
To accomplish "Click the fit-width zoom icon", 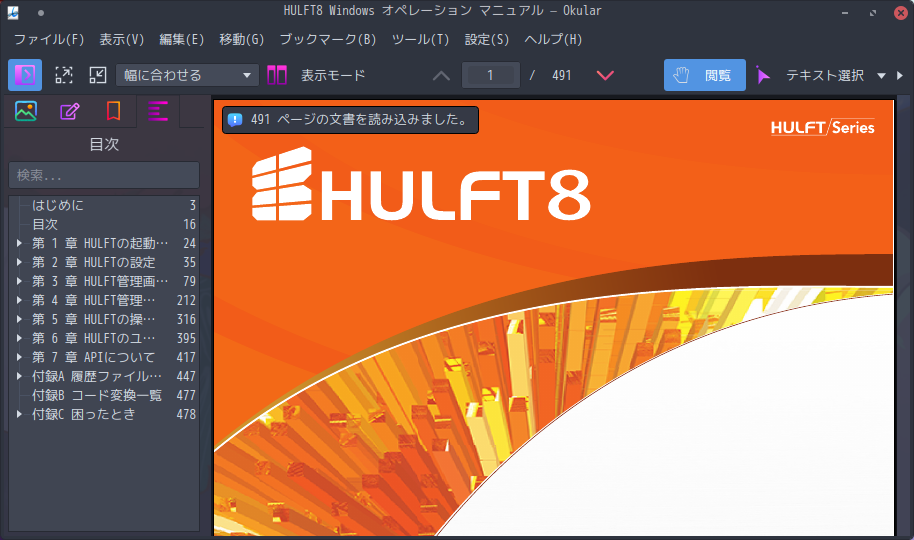I will point(97,75).
